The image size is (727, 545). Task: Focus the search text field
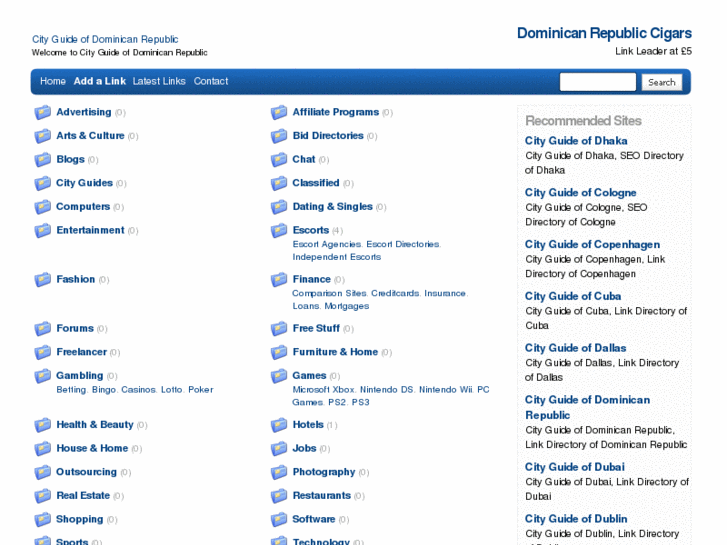tap(598, 82)
